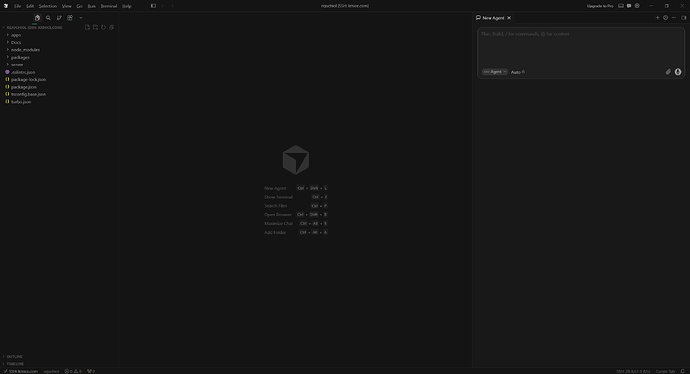690x374 pixels.
Task: Toggle primary sidebar icon in title bar
Action: click(153, 6)
